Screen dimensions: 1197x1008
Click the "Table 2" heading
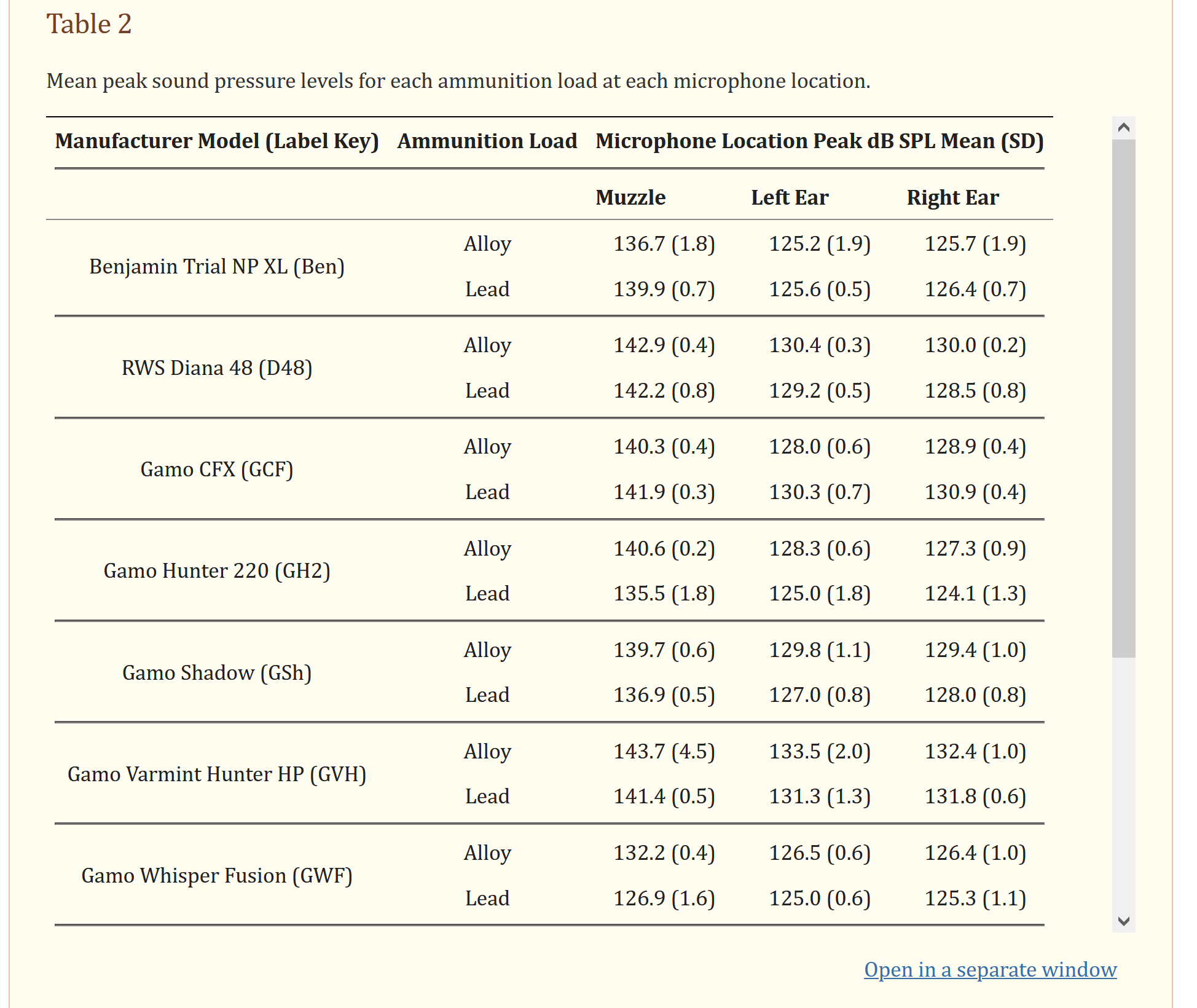pos(89,25)
